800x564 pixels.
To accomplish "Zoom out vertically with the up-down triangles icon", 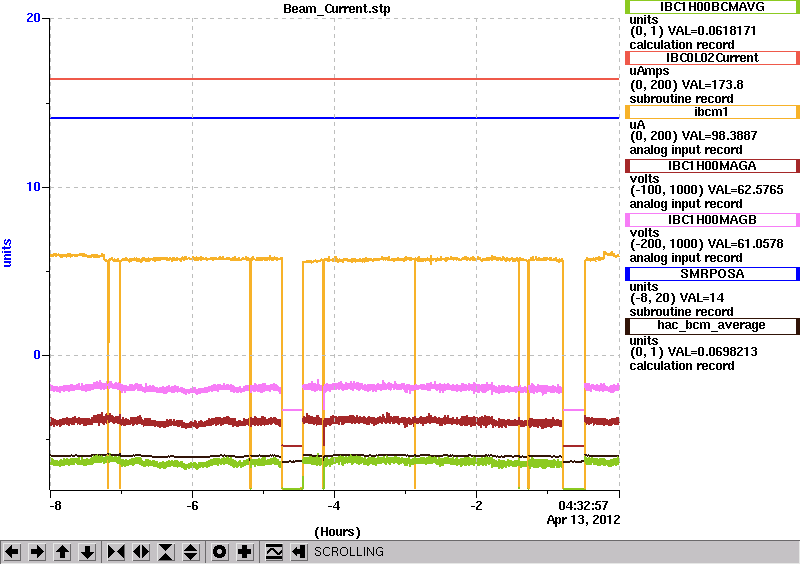I will coord(191,552).
